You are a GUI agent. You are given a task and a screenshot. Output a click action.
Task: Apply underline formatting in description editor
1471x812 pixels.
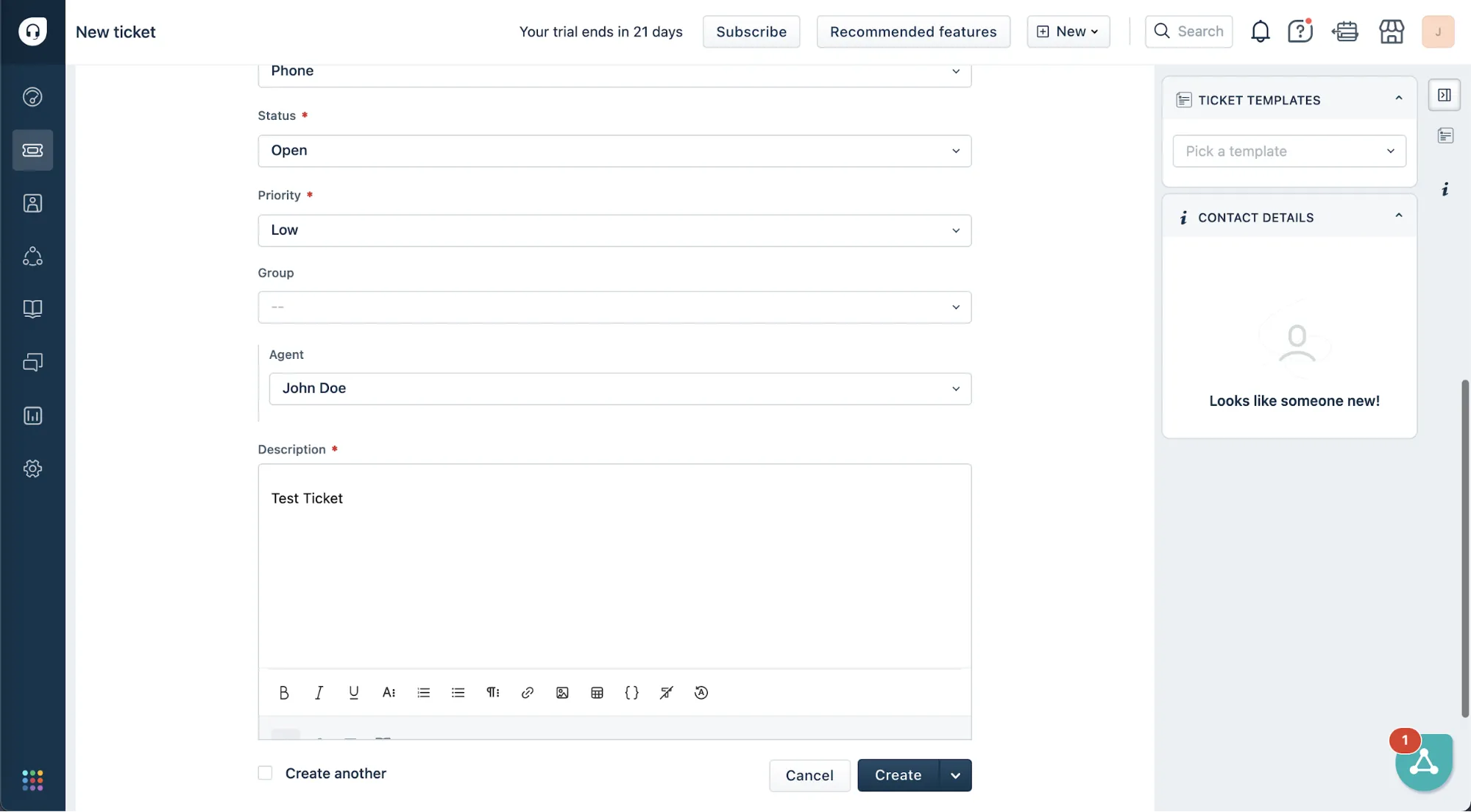(x=354, y=693)
